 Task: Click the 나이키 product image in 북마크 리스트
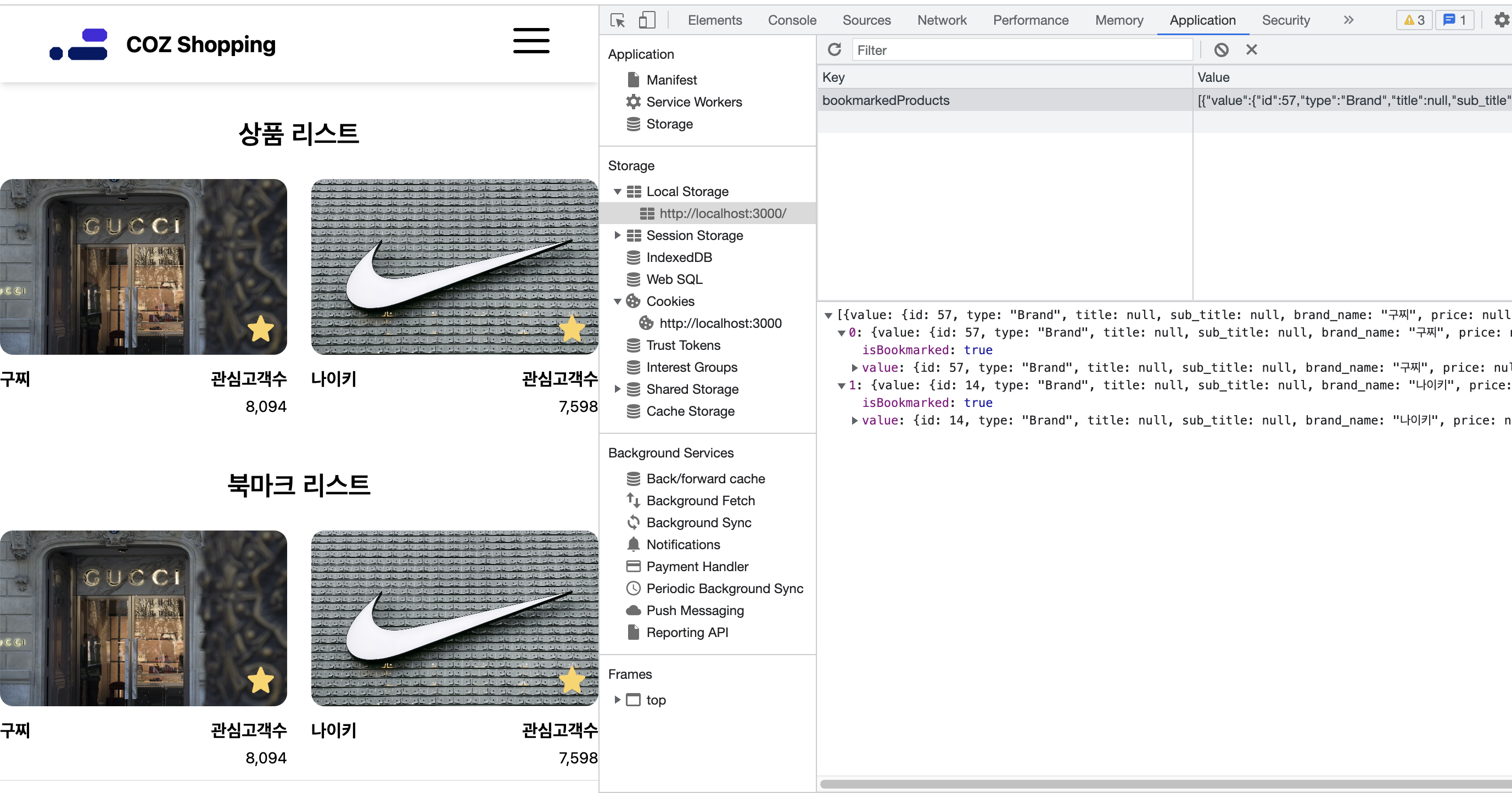point(454,619)
